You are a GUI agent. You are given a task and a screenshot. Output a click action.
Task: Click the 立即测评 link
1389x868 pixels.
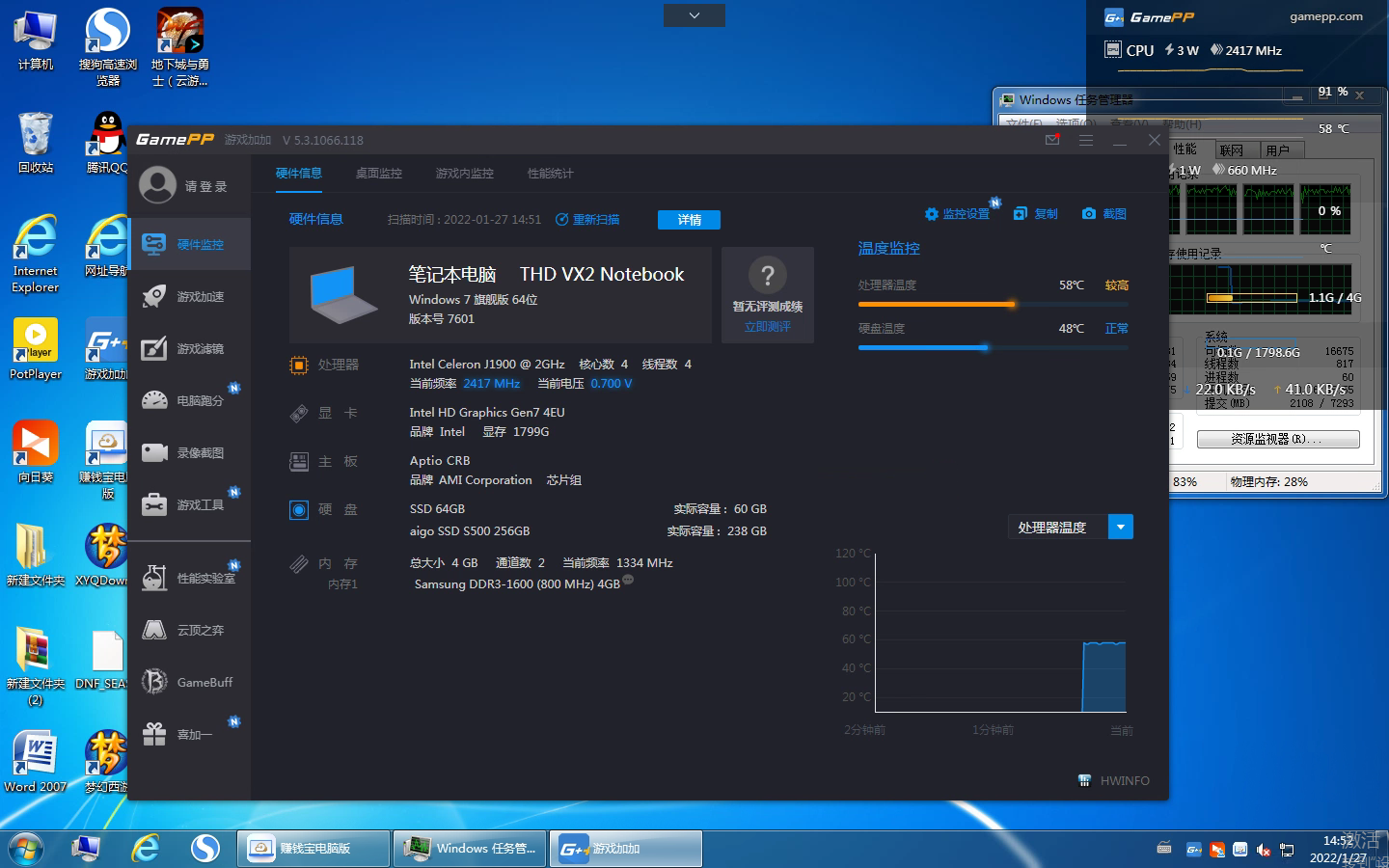click(768, 327)
